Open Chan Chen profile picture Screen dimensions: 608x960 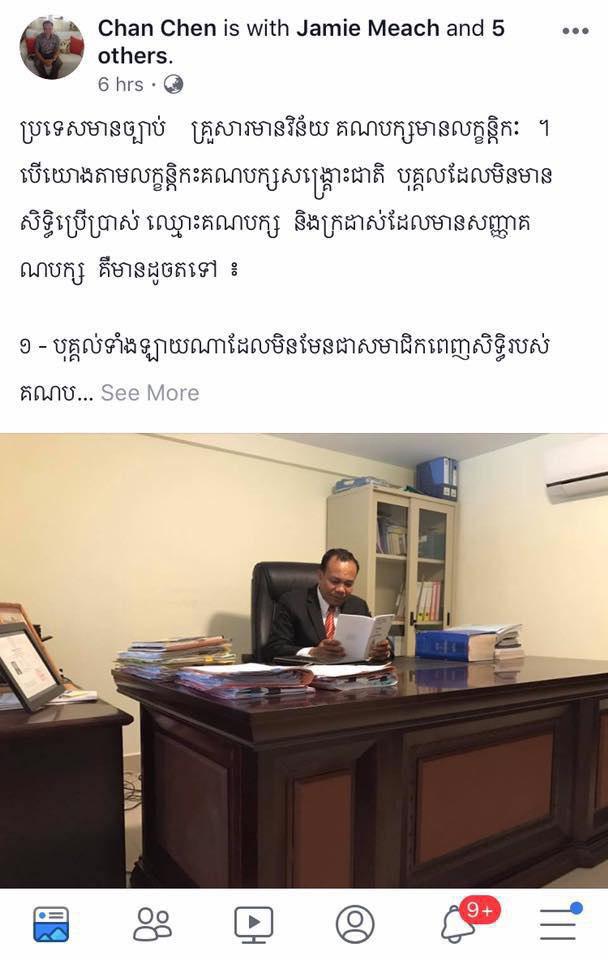click(51, 48)
